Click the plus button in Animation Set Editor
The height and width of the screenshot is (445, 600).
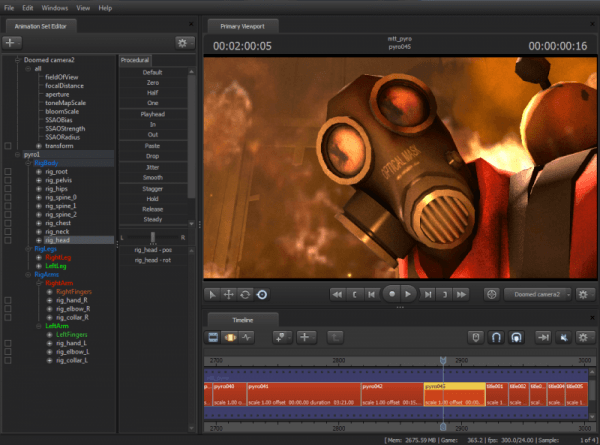pyautogui.click(x=12, y=42)
